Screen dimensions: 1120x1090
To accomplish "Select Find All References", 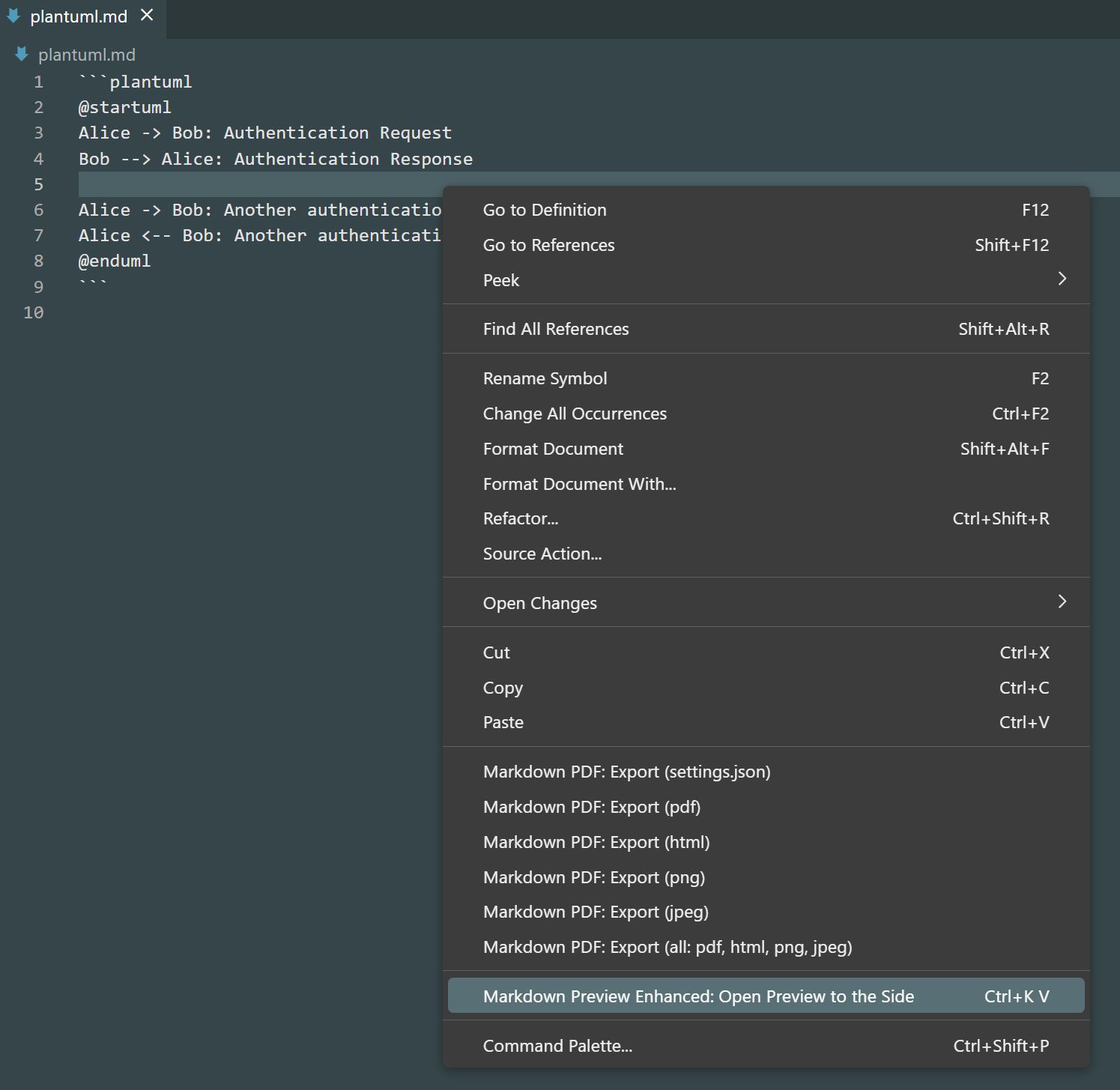I will coord(766,329).
